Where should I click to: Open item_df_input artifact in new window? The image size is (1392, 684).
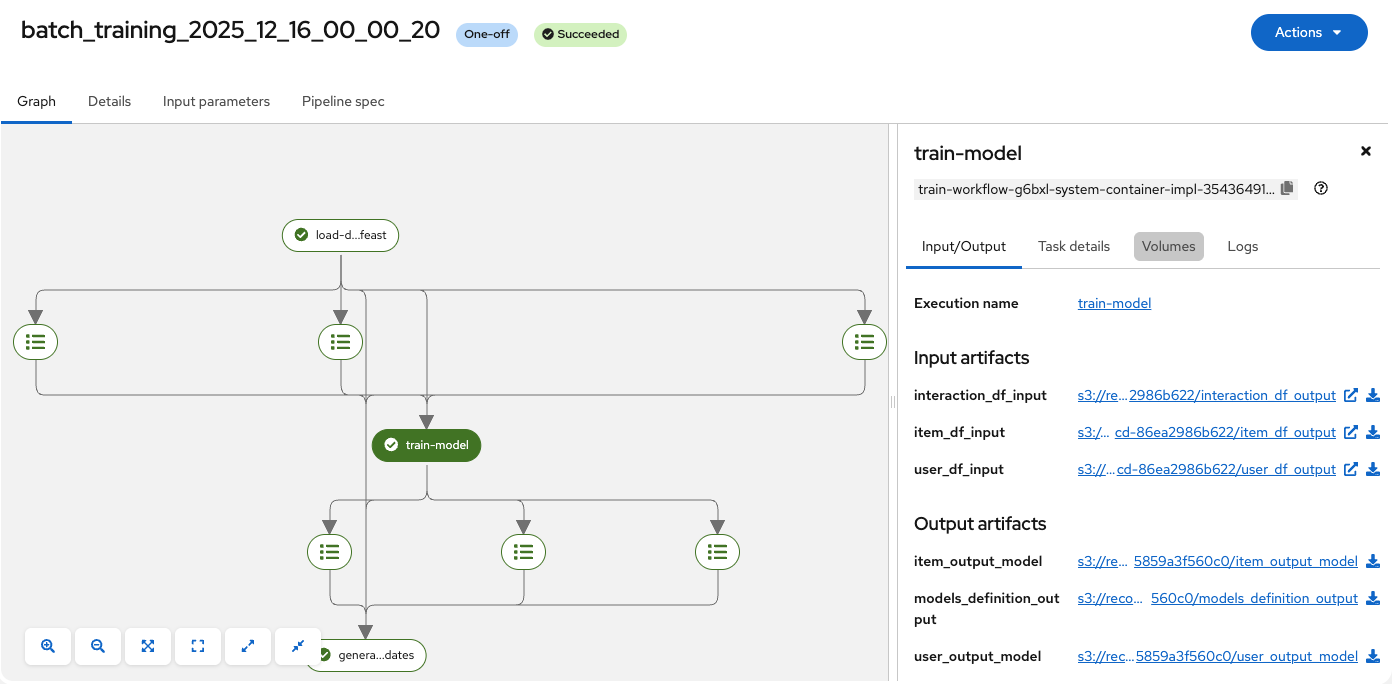coord(1351,432)
